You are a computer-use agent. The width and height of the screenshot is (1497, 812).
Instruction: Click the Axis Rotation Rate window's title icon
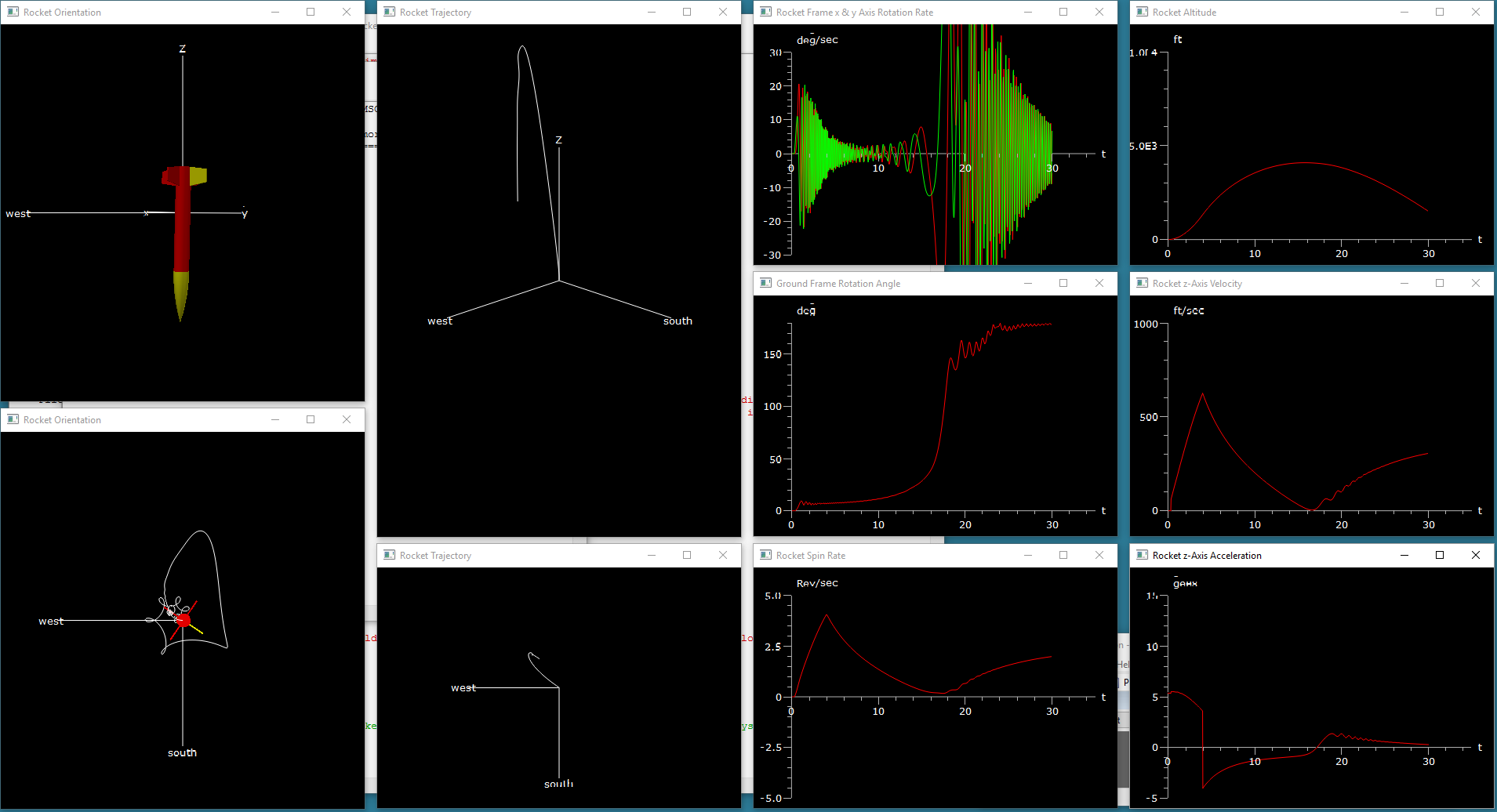(x=766, y=12)
